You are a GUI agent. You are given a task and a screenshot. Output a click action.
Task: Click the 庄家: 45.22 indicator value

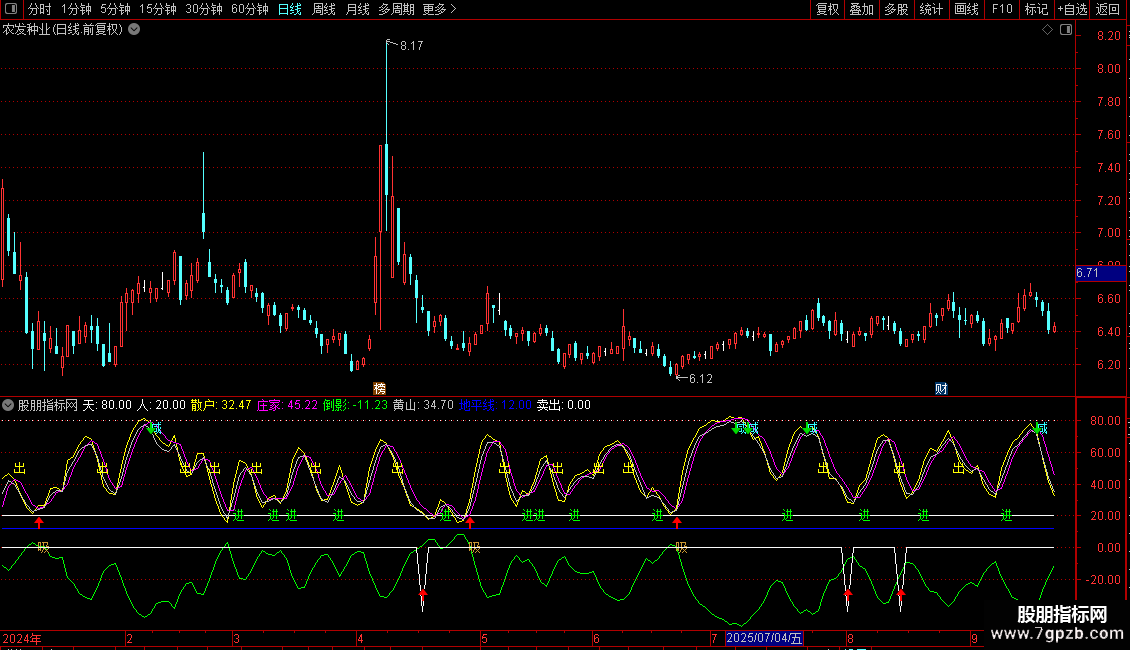click(288, 405)
